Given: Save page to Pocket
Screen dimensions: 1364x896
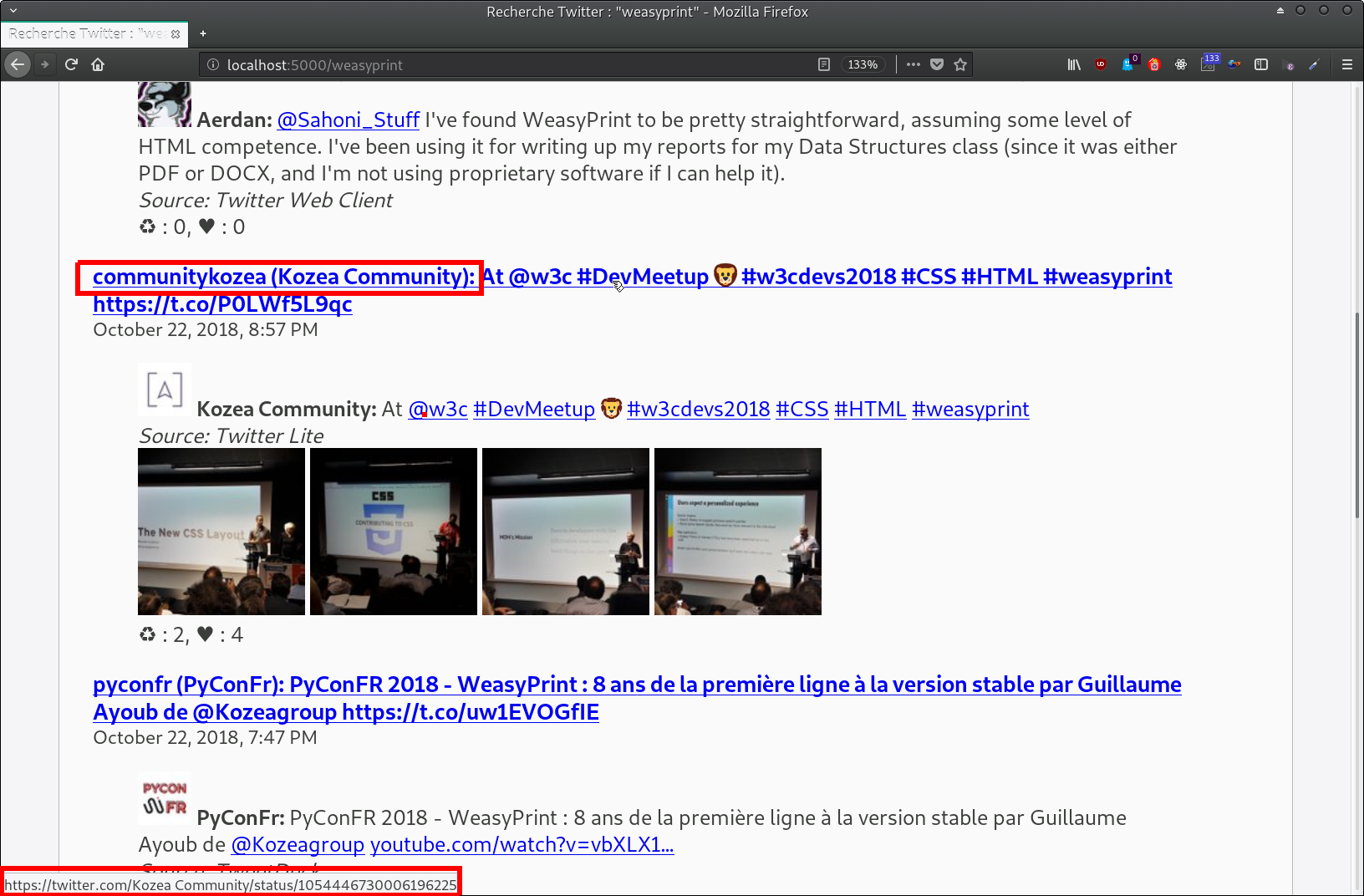Looking at the screenshot, I should [937, 64].
